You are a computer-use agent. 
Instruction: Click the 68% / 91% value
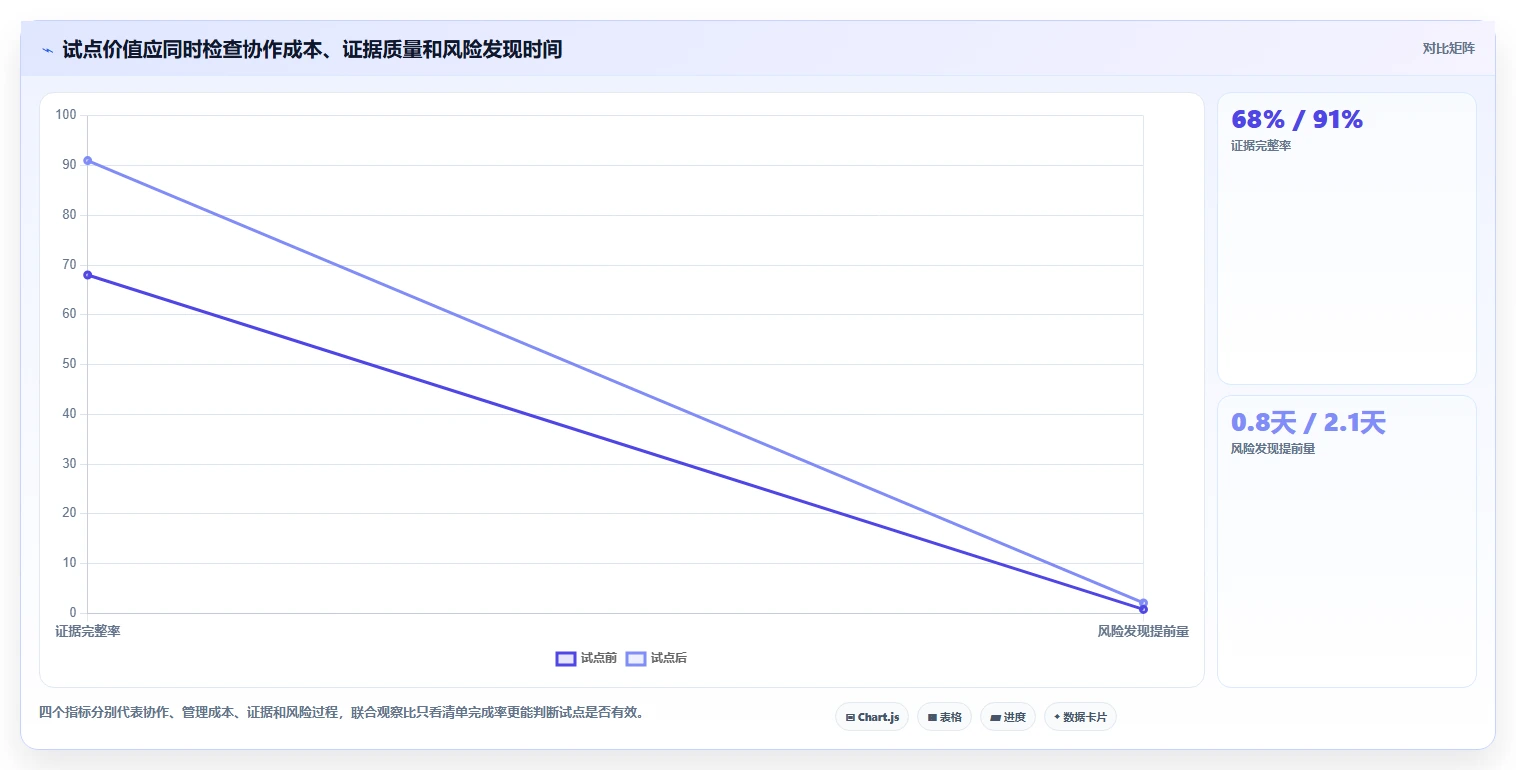coord(1297,119)
